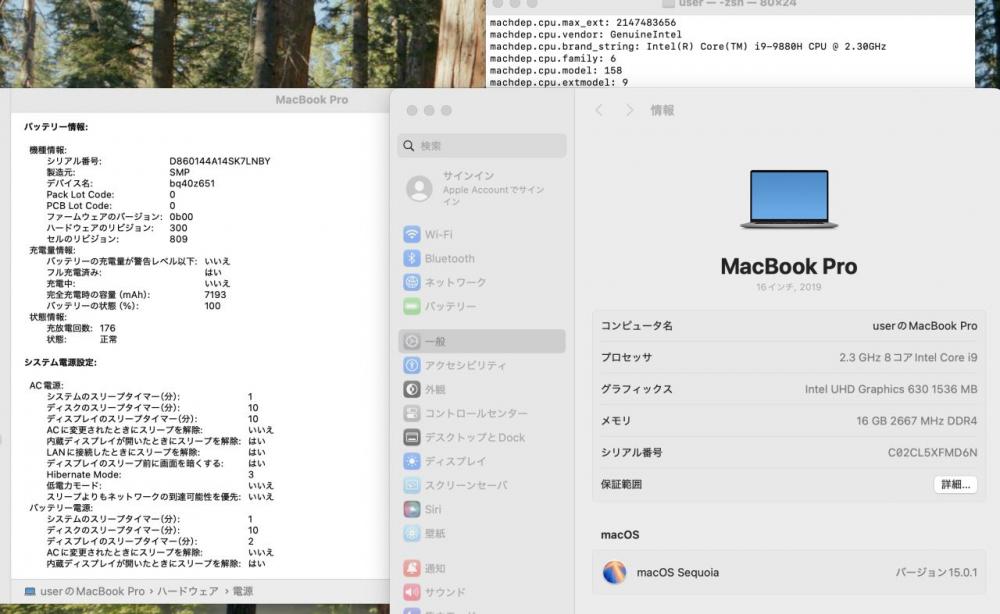
Task: Click machdep.cpu.vendor line in Terminal
Action: [585, 34]
